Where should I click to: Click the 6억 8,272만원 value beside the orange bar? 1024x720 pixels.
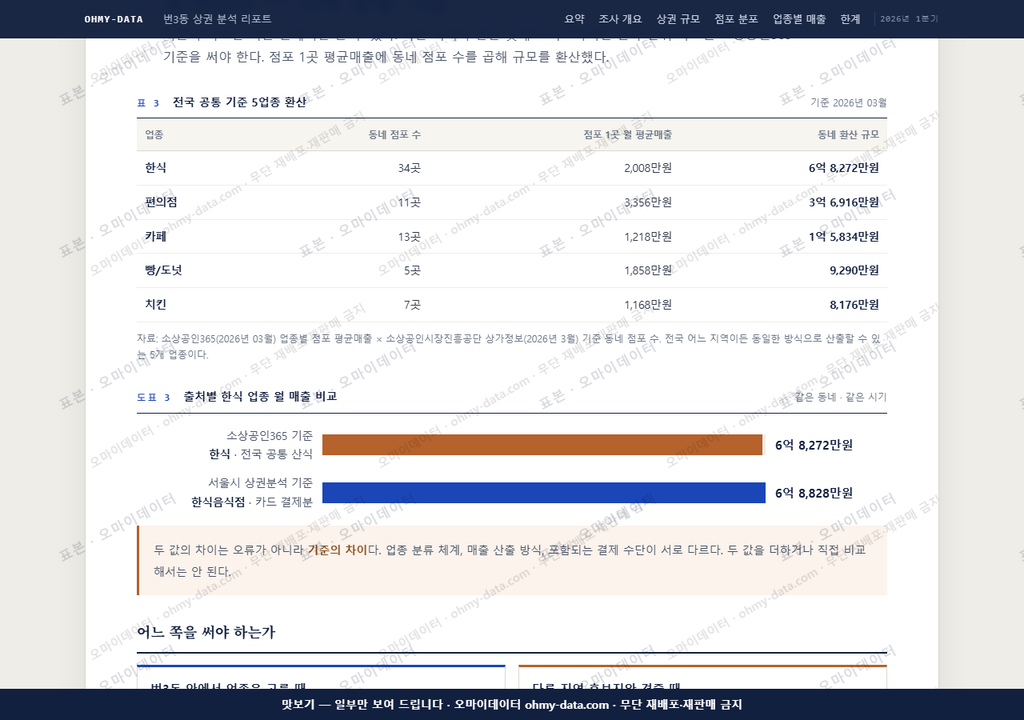click(814, 445)
